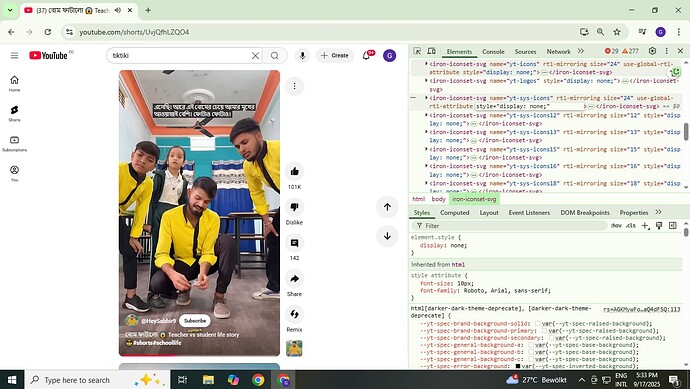Open DevTools settings gear
The width and height of the screenshot is (690, 389).
653,51
